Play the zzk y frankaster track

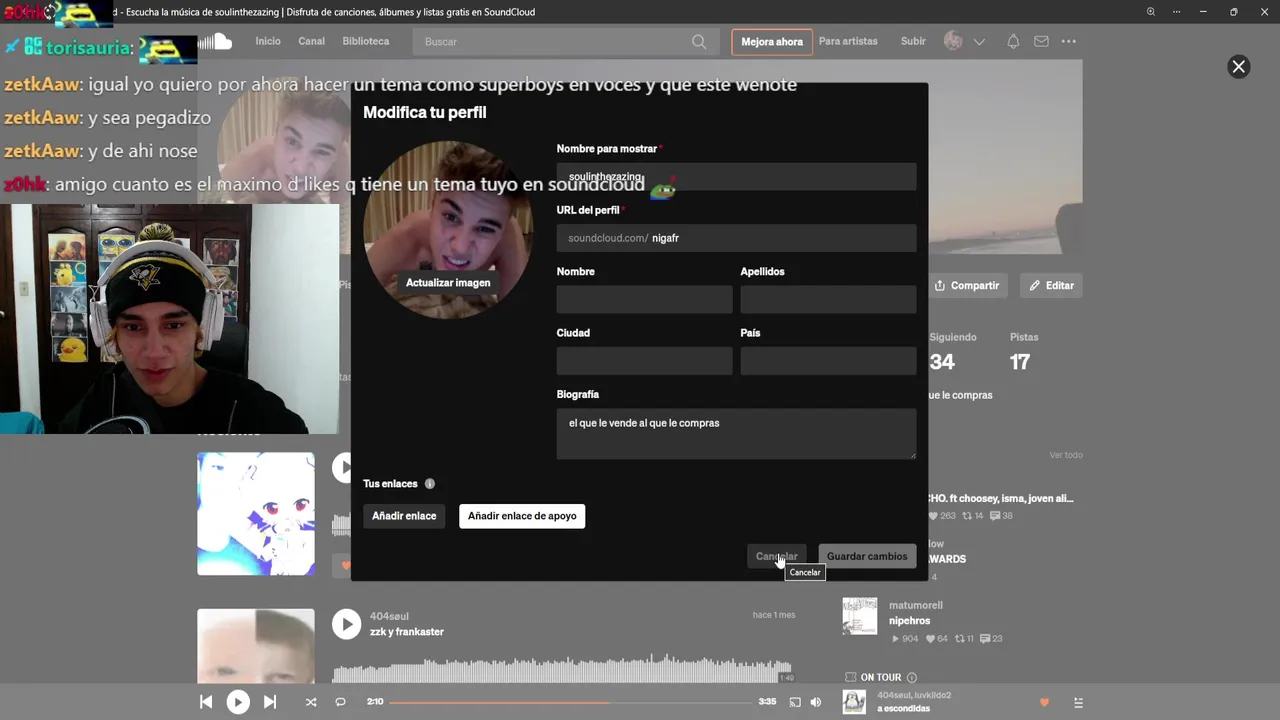coord(346,624)
